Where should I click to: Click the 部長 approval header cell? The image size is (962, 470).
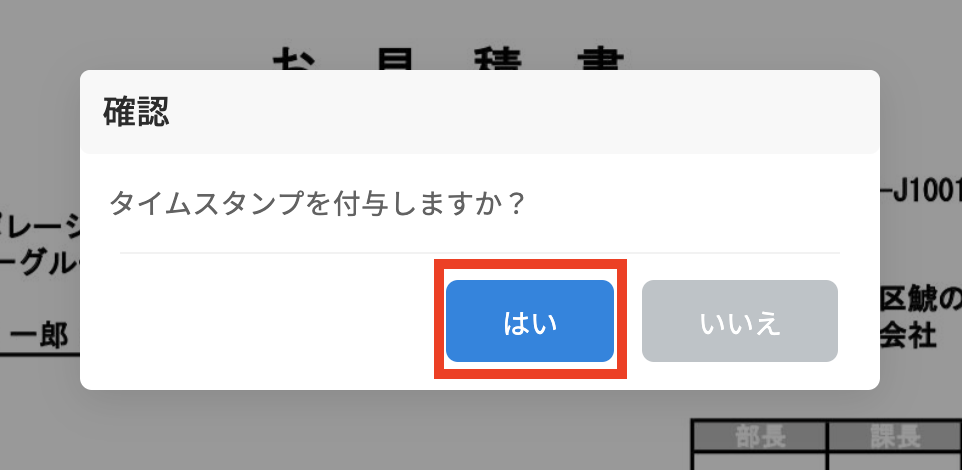(x=760, y=437)
